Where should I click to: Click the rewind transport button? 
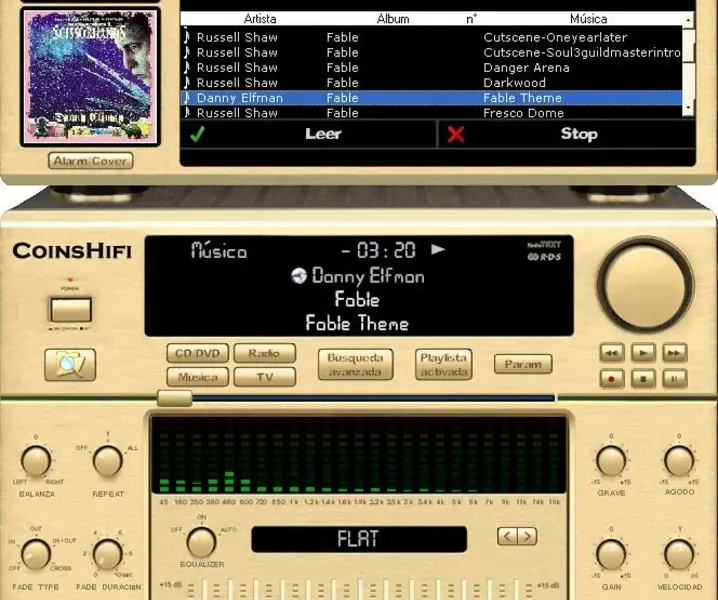click(612, 353)
